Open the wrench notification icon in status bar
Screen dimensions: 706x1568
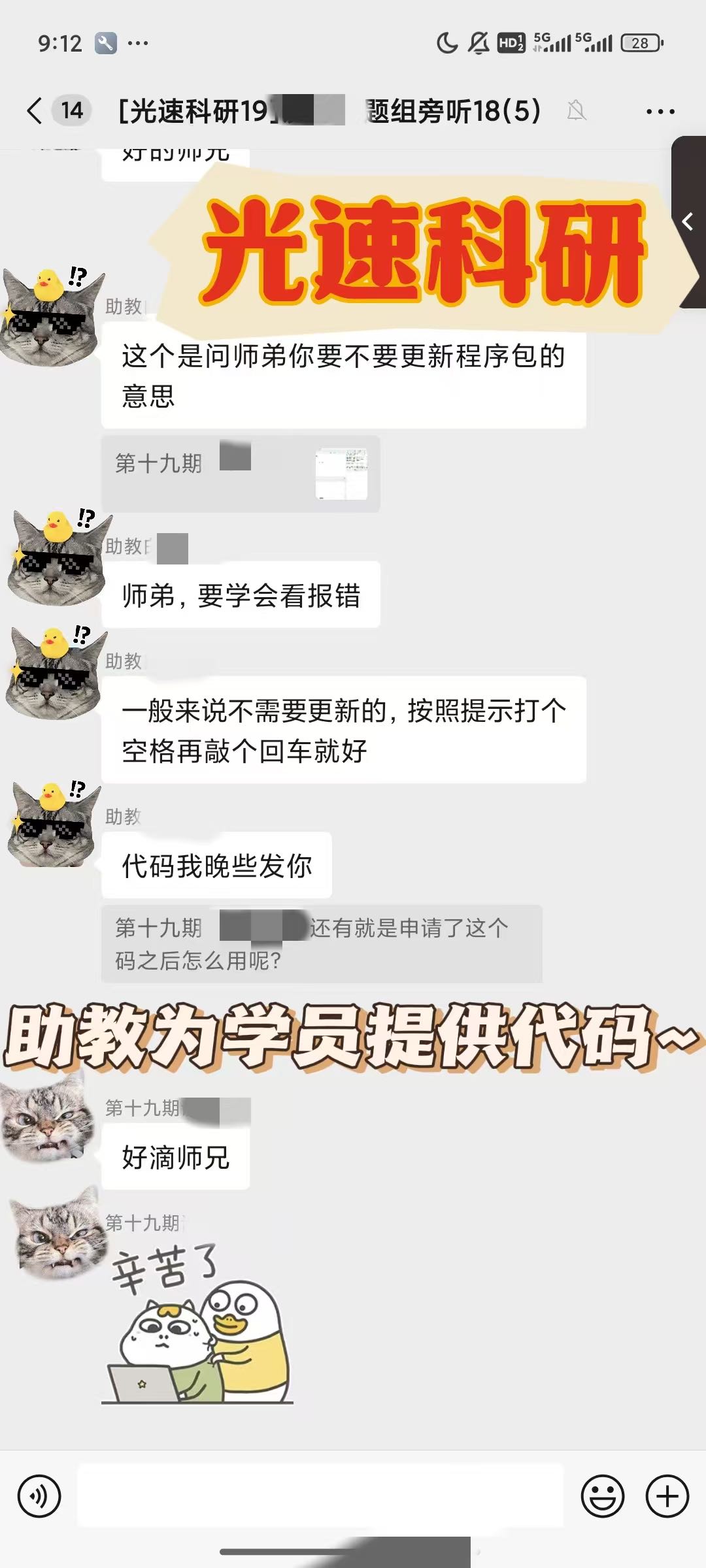(x=105, y=43)
